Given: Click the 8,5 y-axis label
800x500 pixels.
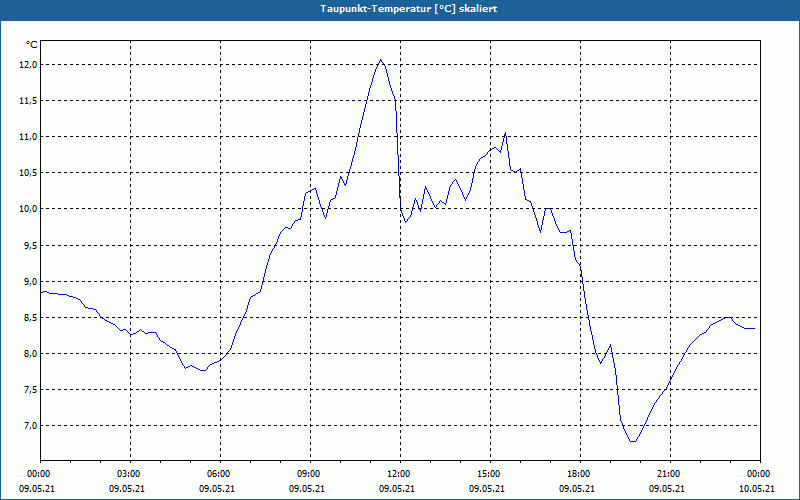Looking at the screenshot, I should [x=30, y=317].
